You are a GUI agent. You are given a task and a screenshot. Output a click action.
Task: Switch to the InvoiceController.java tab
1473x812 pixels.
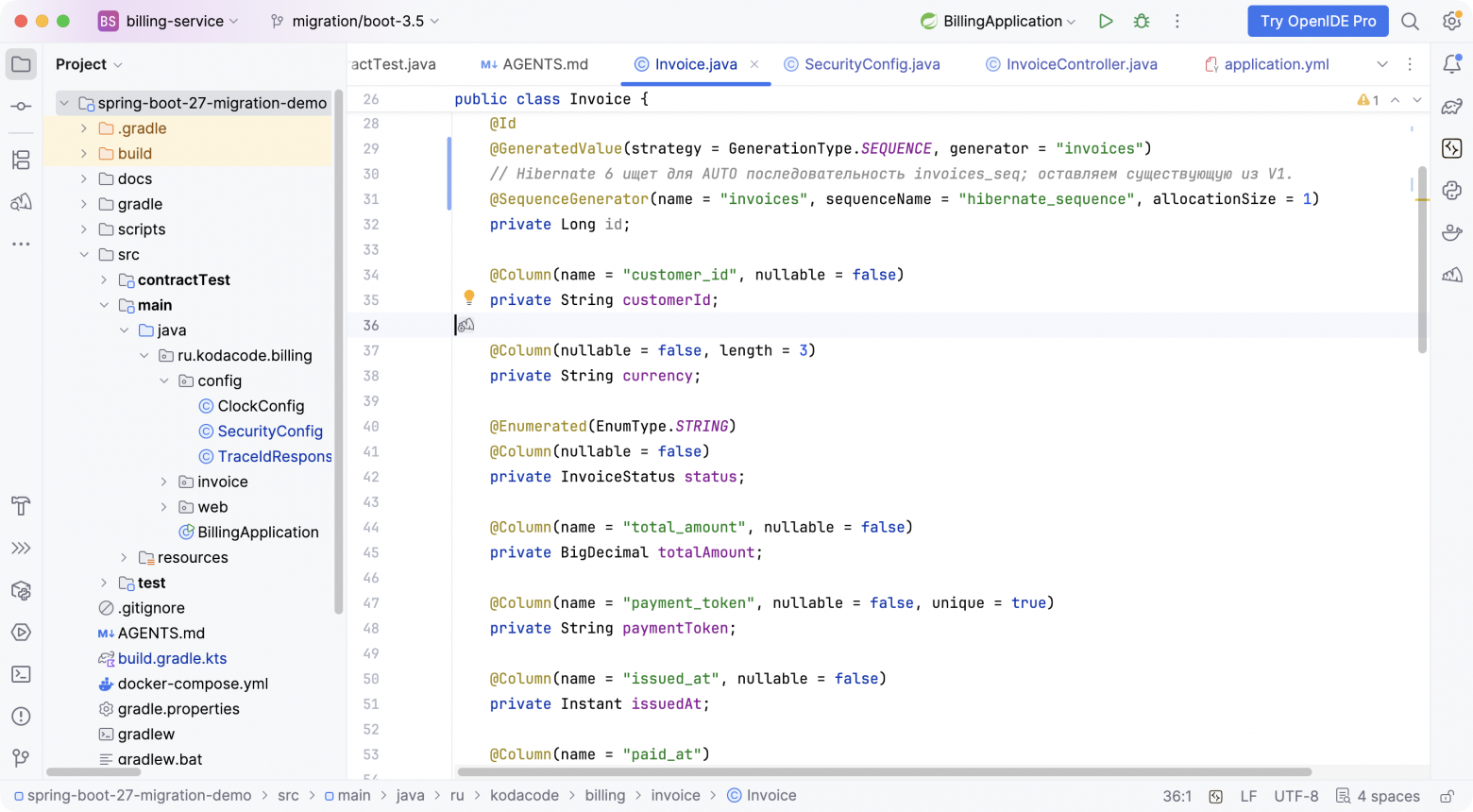(1072, 64)
